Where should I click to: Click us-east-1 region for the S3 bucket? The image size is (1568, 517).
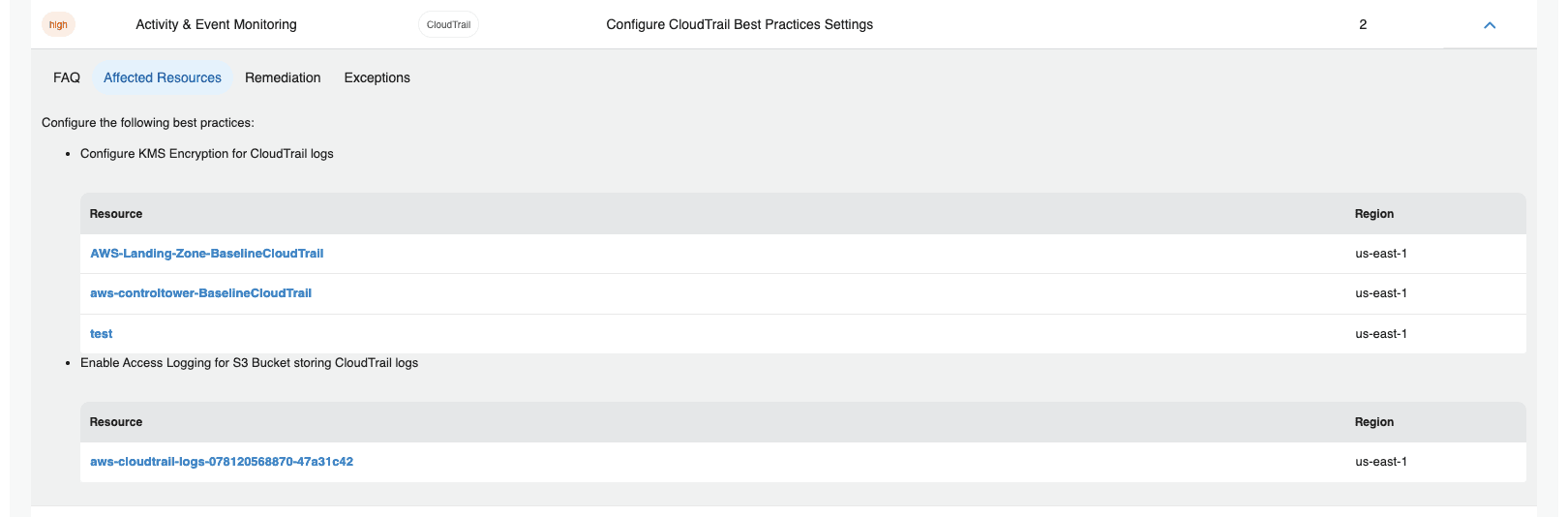[1381, 462]
